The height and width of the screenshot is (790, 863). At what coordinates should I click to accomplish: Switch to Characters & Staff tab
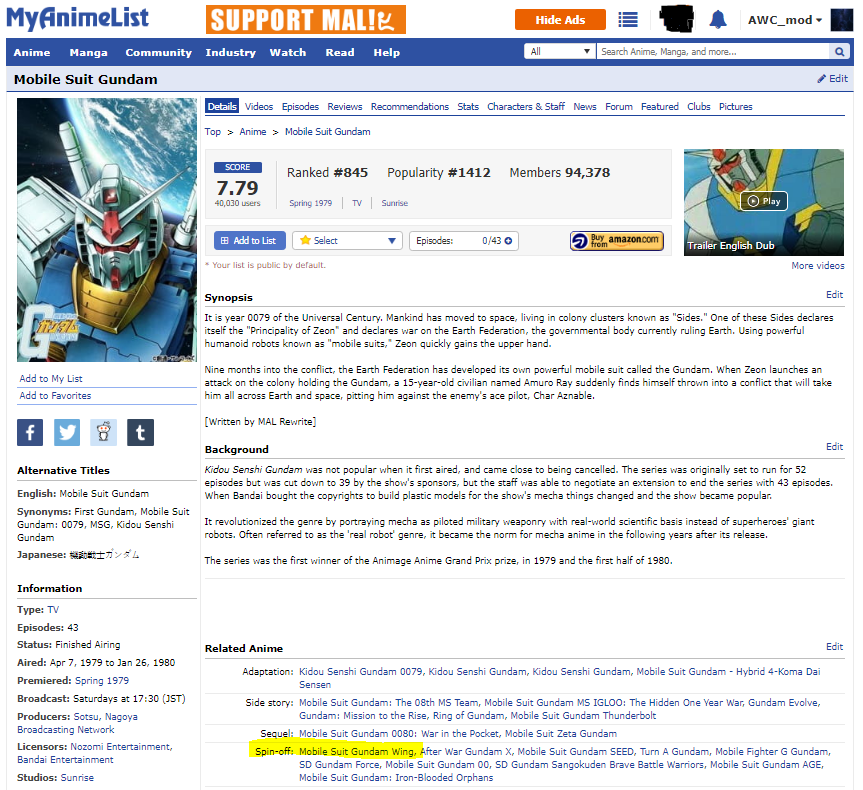tap(526, 106)
